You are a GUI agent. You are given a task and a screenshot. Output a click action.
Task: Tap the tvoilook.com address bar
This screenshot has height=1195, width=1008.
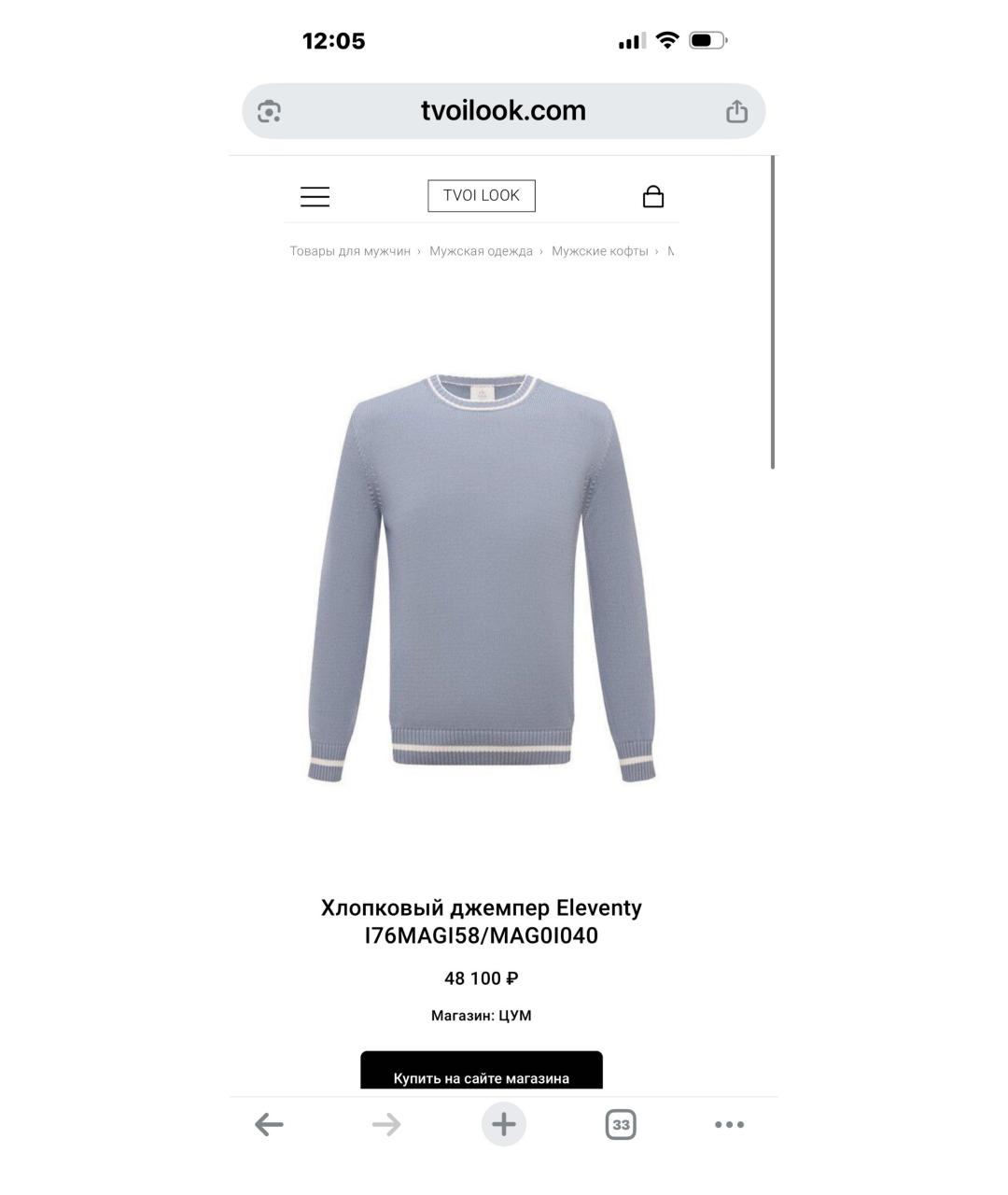coord(504,111)
